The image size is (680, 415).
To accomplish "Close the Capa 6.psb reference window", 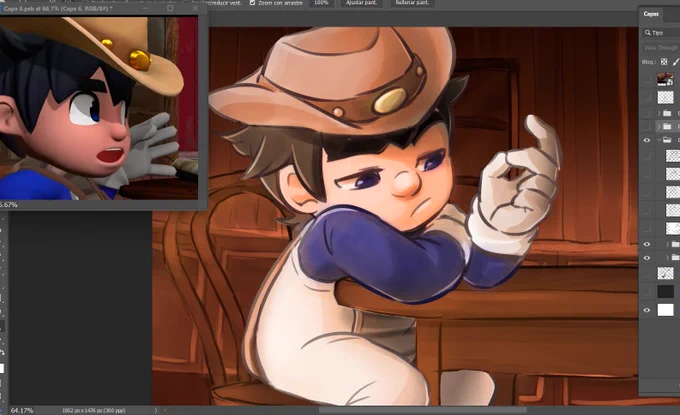I will pyautogui.click(x=195, y=8).
